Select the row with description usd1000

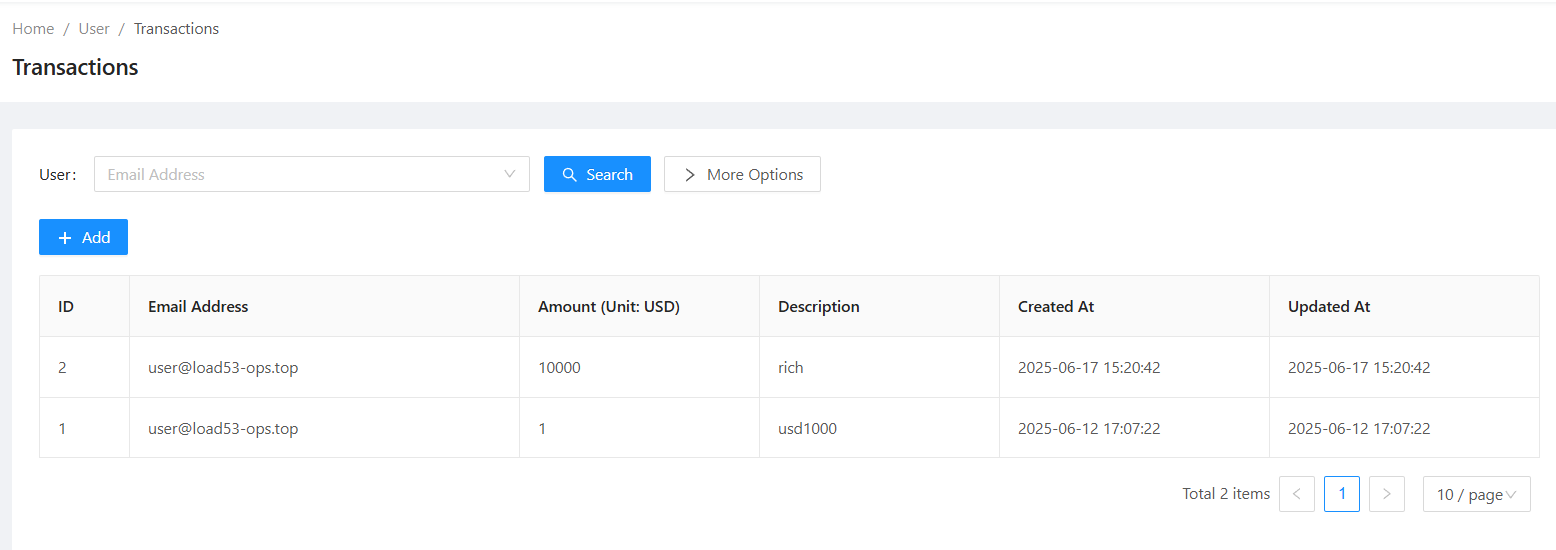[807, 429]
